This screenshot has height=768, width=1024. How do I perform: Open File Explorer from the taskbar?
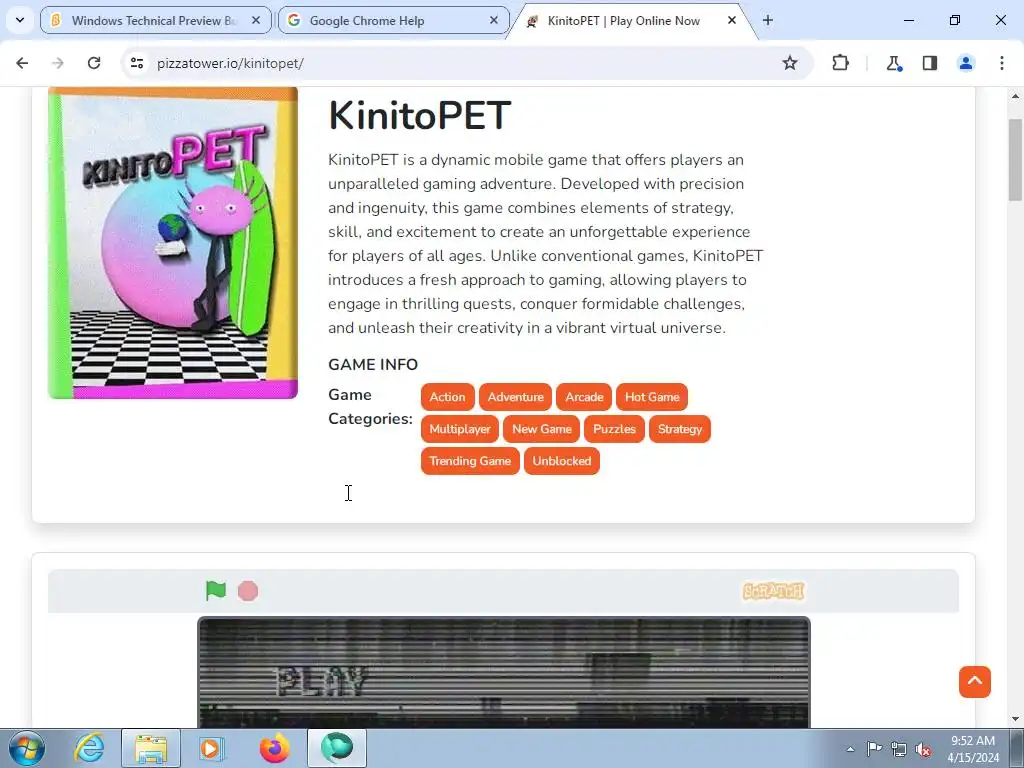pyautogui.click(x=151, y=748)
